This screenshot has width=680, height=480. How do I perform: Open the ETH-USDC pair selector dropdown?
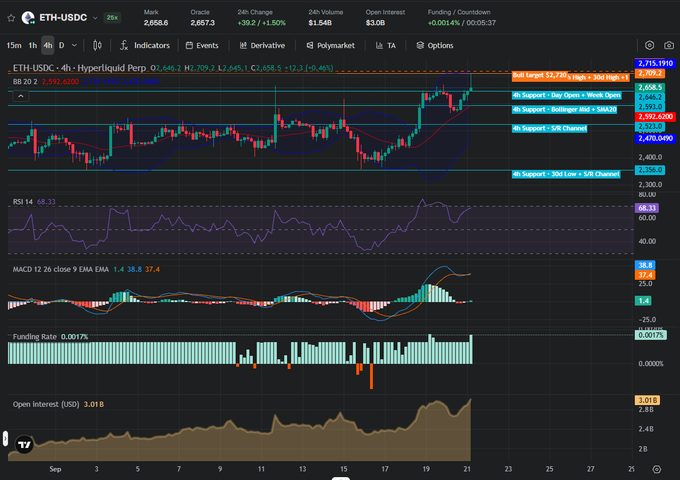95,18
